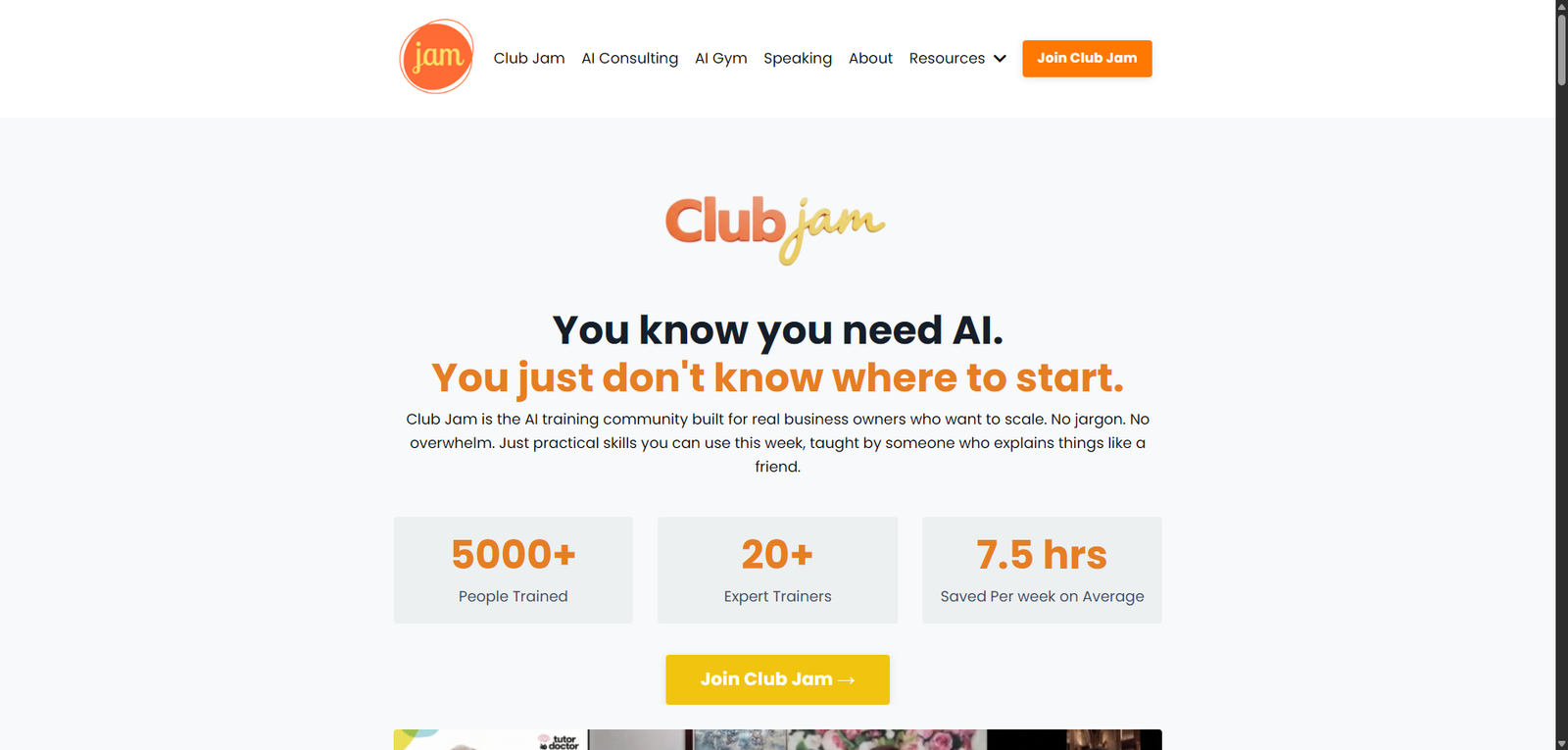The image size is (1568, 750).
Task: Open the AI Gym nav link
Action: pos(721,59)
